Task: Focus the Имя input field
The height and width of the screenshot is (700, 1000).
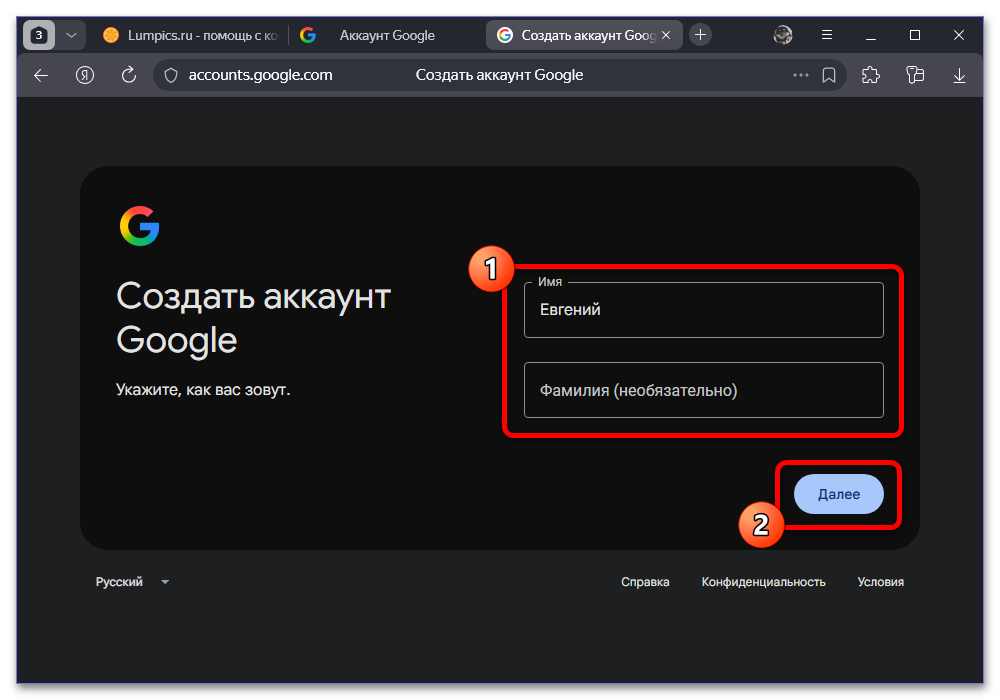Action: [x=703, y=310]
